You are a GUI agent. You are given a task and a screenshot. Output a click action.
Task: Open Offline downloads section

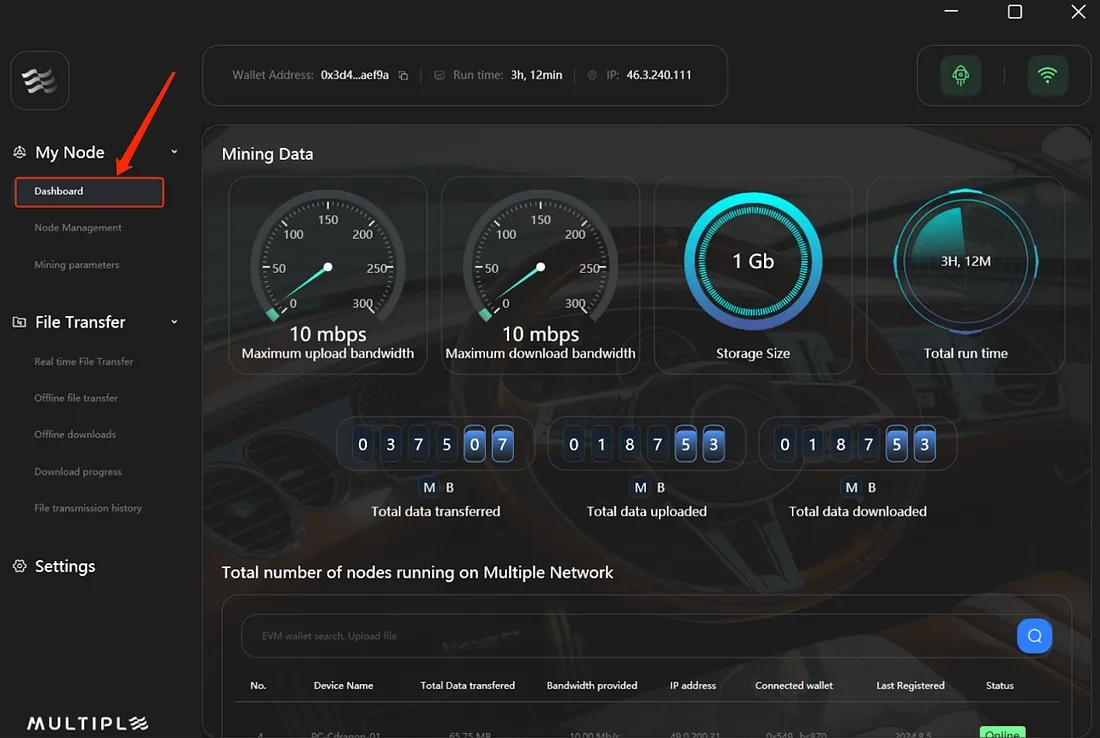coord(75,435)
